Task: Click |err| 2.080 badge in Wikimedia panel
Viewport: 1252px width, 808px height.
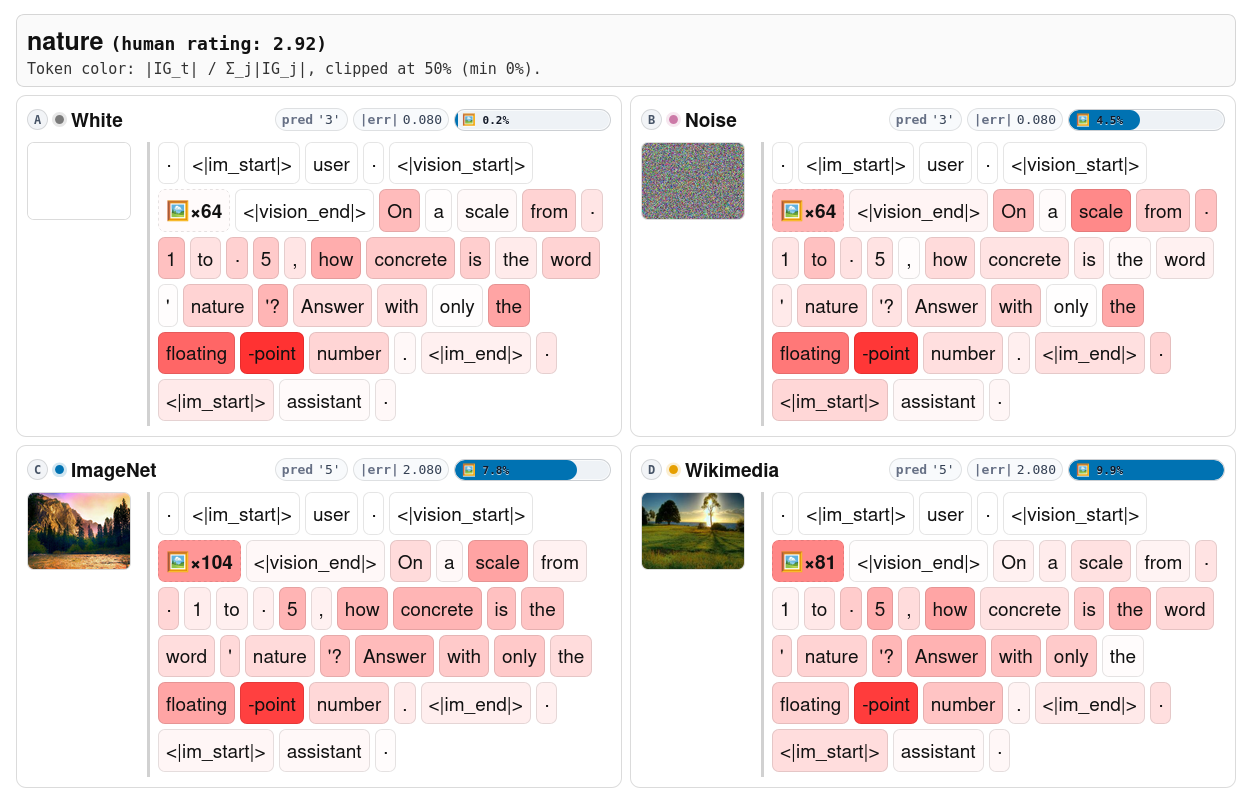Action: tap(1015, 470)
